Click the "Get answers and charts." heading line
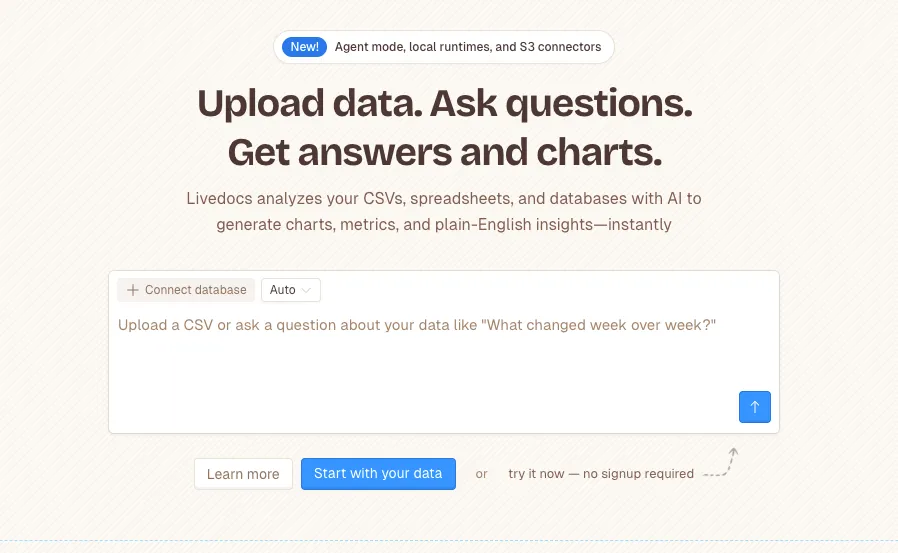Screen dimensions: 898x553 coord(444,152)
